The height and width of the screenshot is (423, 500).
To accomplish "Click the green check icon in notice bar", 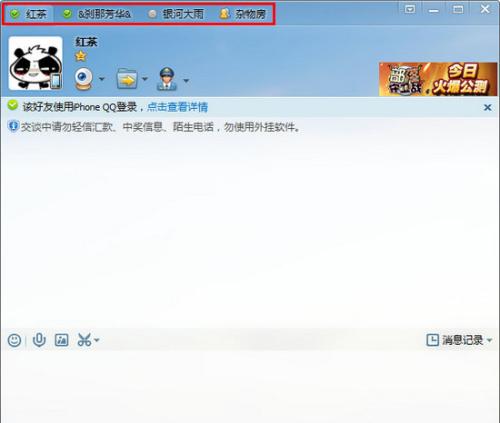I will pos(13,106).
